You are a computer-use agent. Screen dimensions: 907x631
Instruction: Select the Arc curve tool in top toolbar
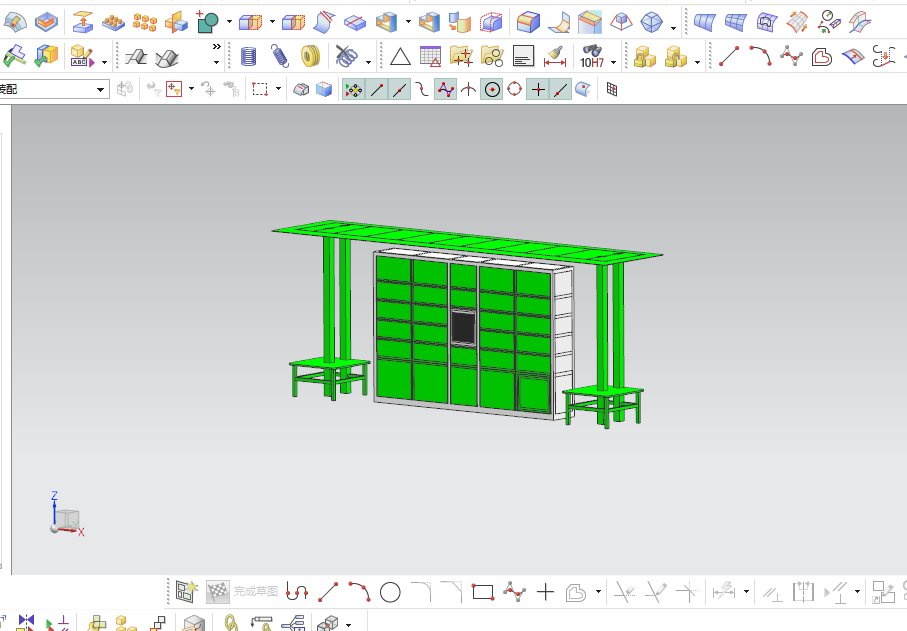760,56
